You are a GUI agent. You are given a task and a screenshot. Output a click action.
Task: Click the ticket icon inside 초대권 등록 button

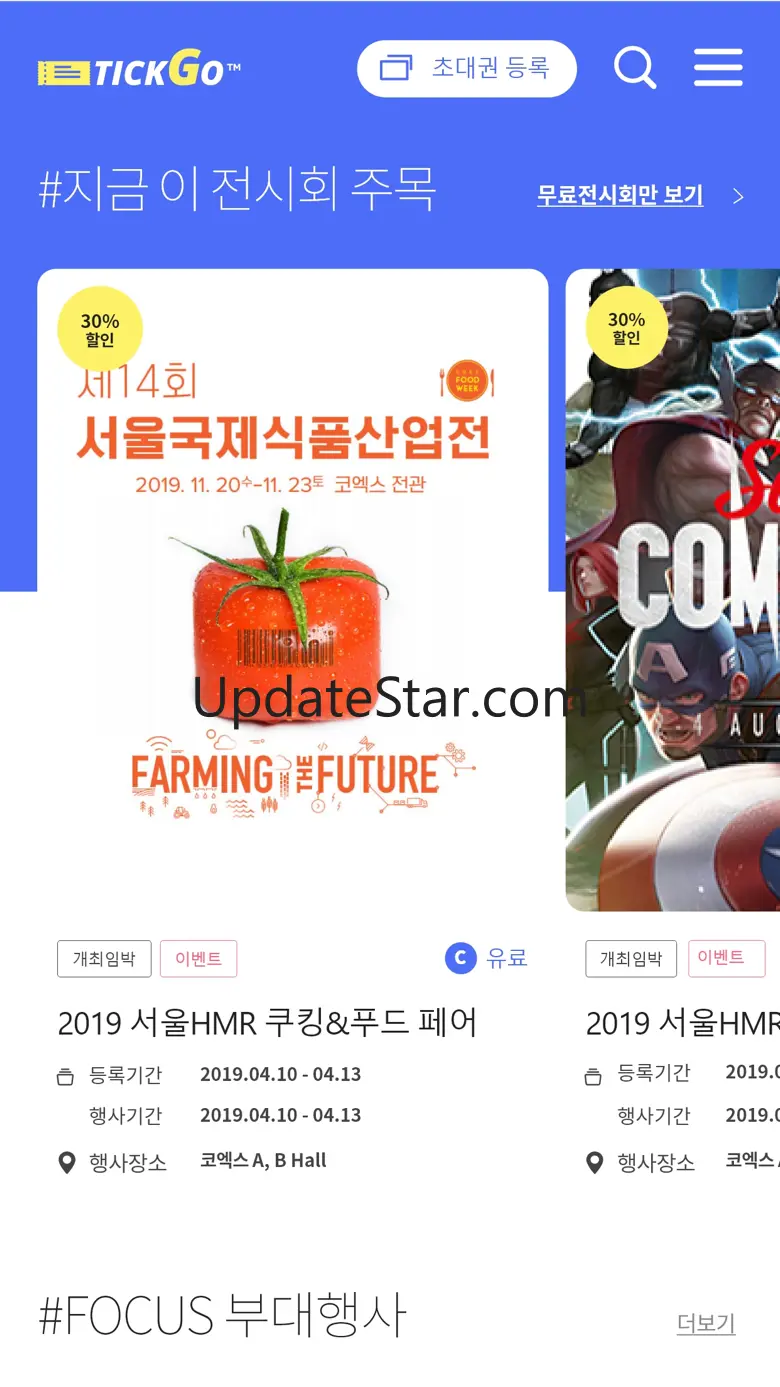click(x=396, y=69)
